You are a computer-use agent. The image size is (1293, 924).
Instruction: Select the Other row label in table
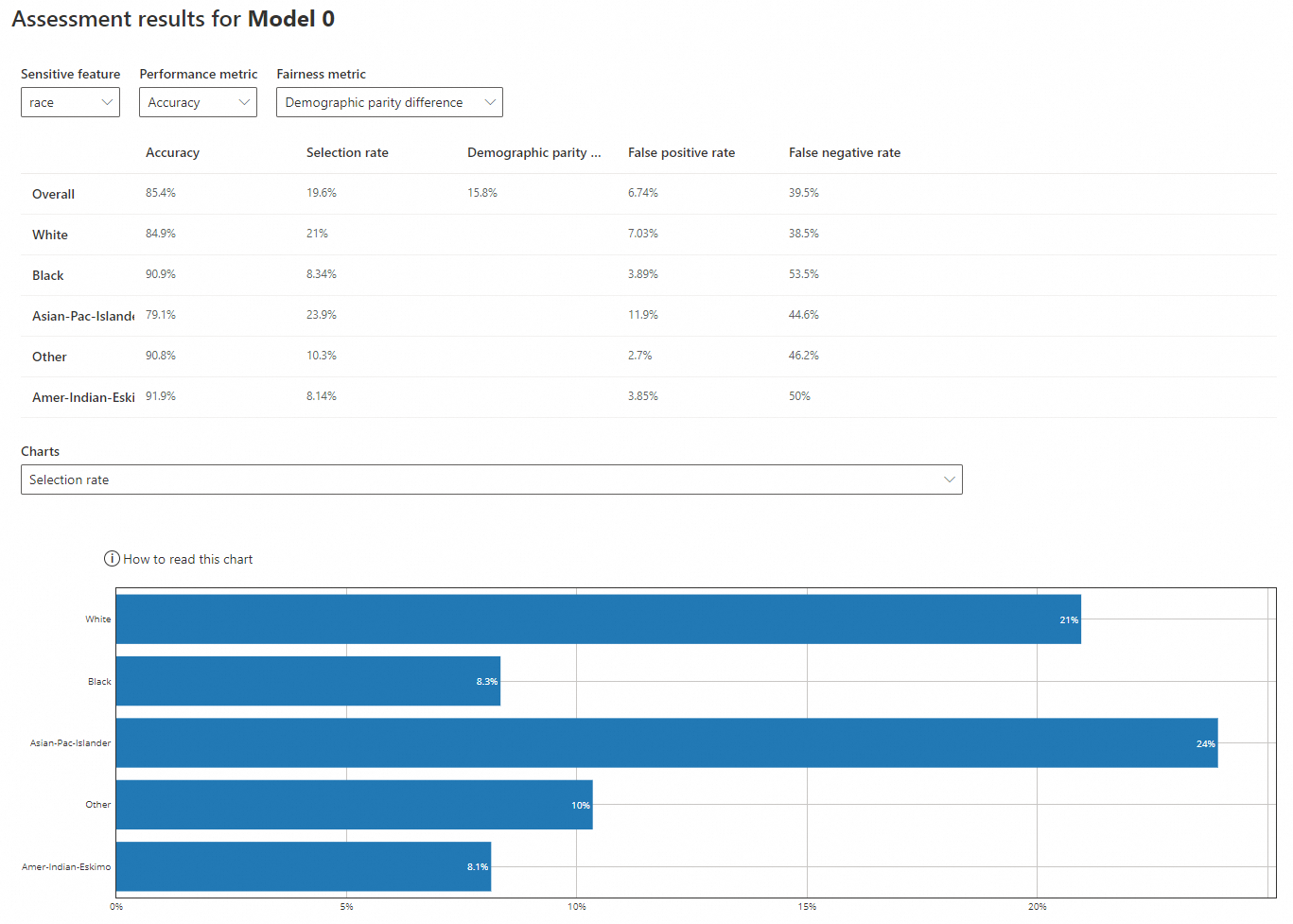tap(49, 357)
